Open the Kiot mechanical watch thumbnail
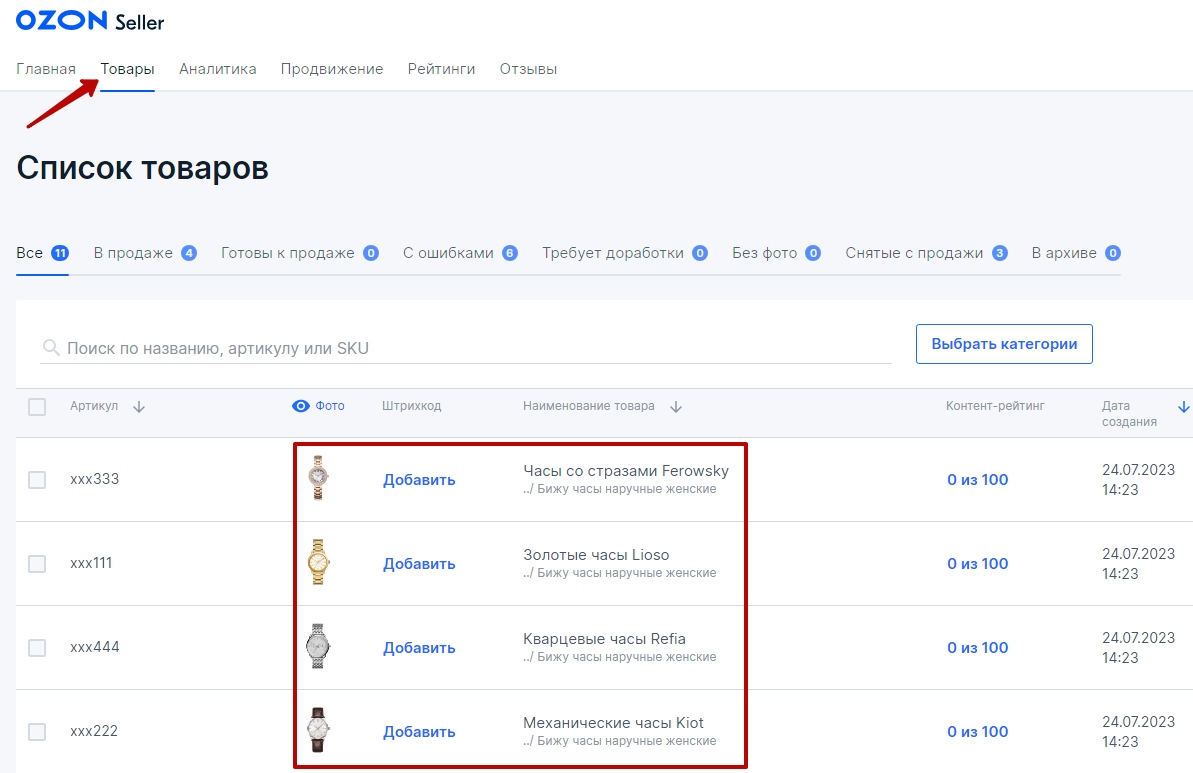Viewport: 1193px width, 773px height. (x=318, y=730)
